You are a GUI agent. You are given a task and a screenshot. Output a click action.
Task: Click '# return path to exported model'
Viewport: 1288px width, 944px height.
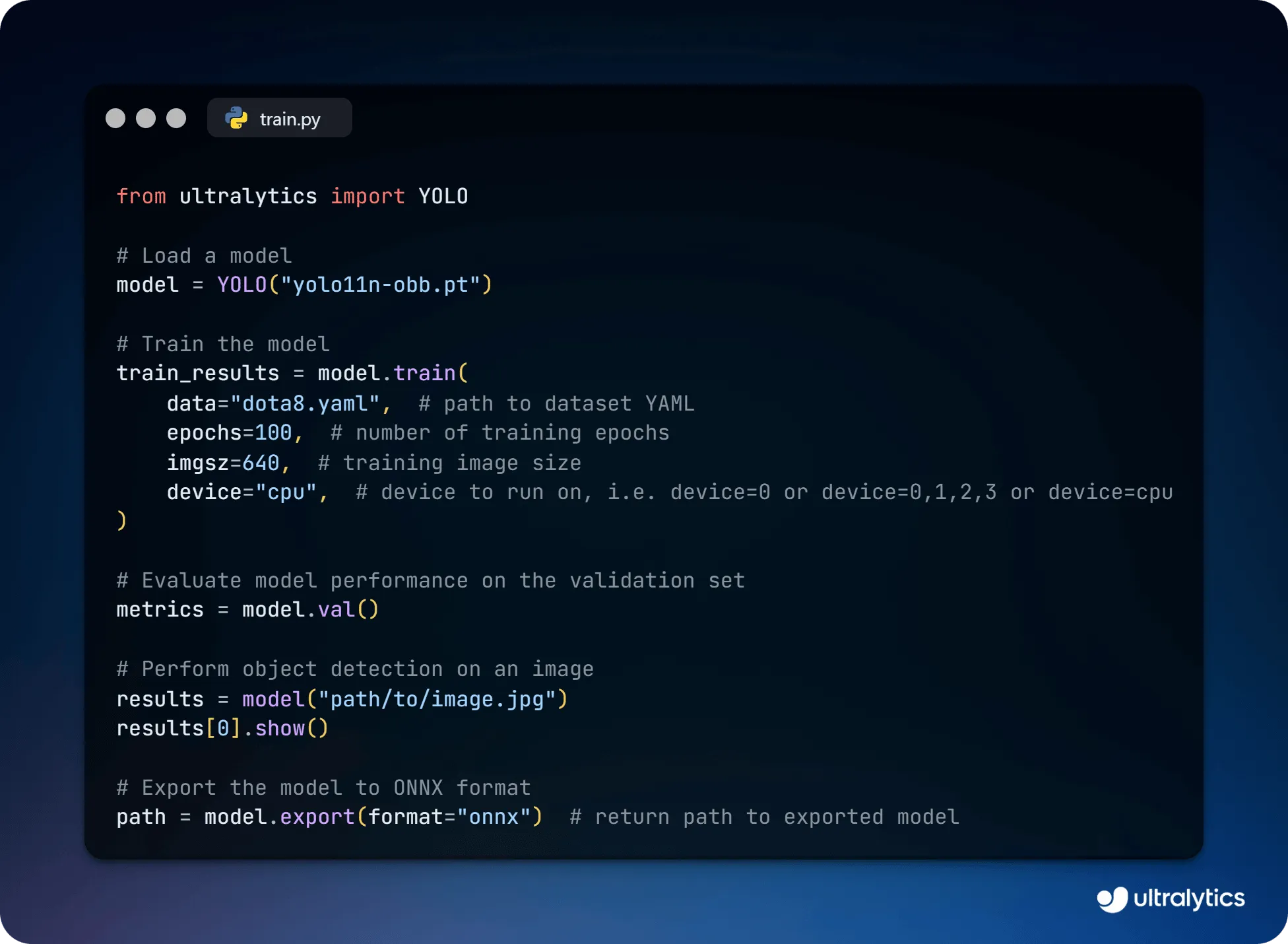click(x=764, y=817)
